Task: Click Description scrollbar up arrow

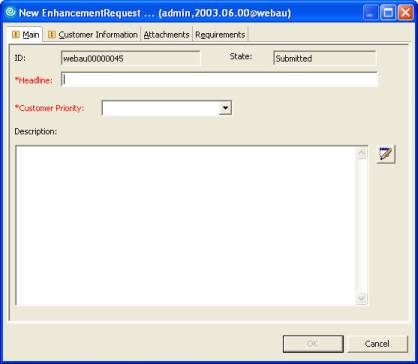Action: [x=361, y=153]
